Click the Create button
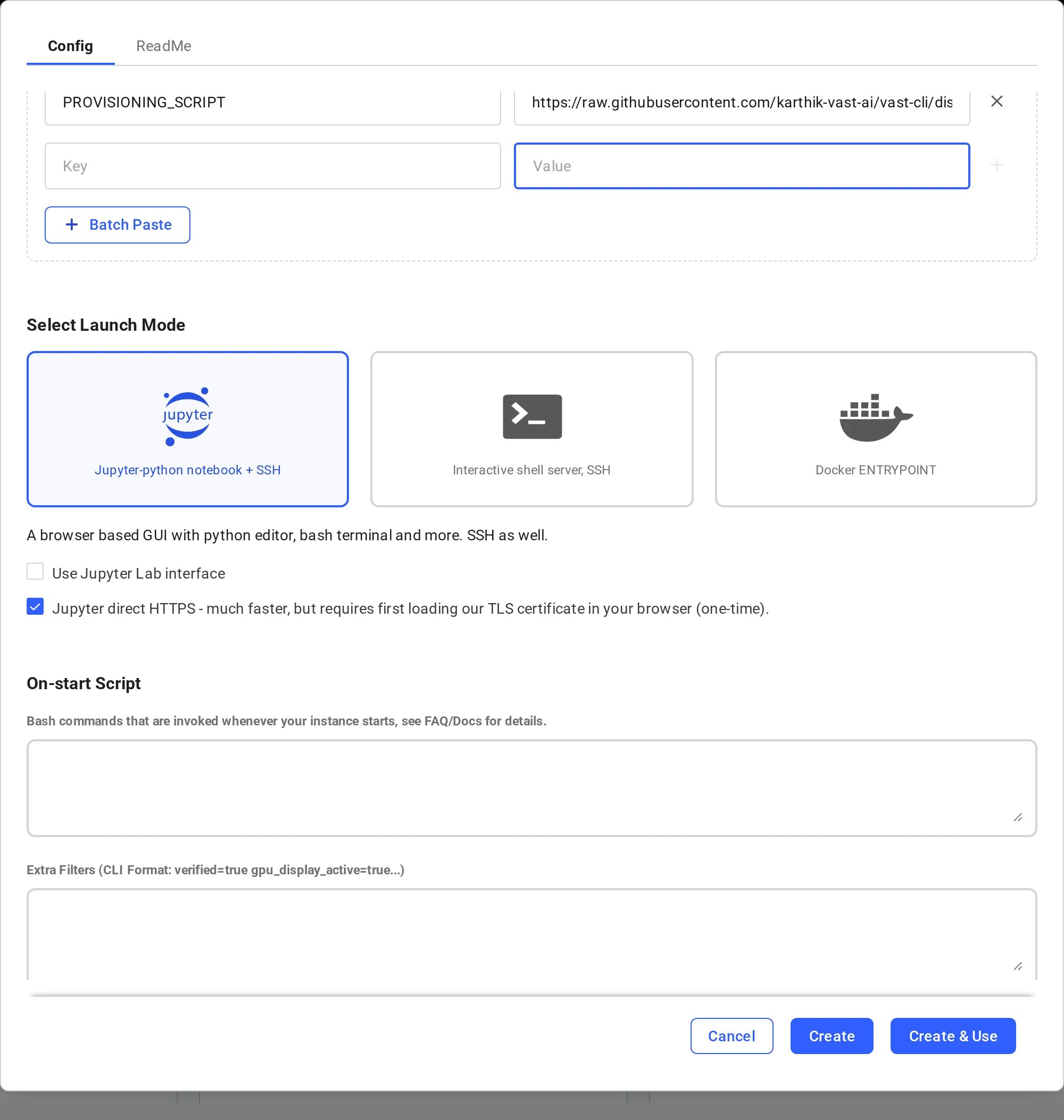 point(832,1036)
